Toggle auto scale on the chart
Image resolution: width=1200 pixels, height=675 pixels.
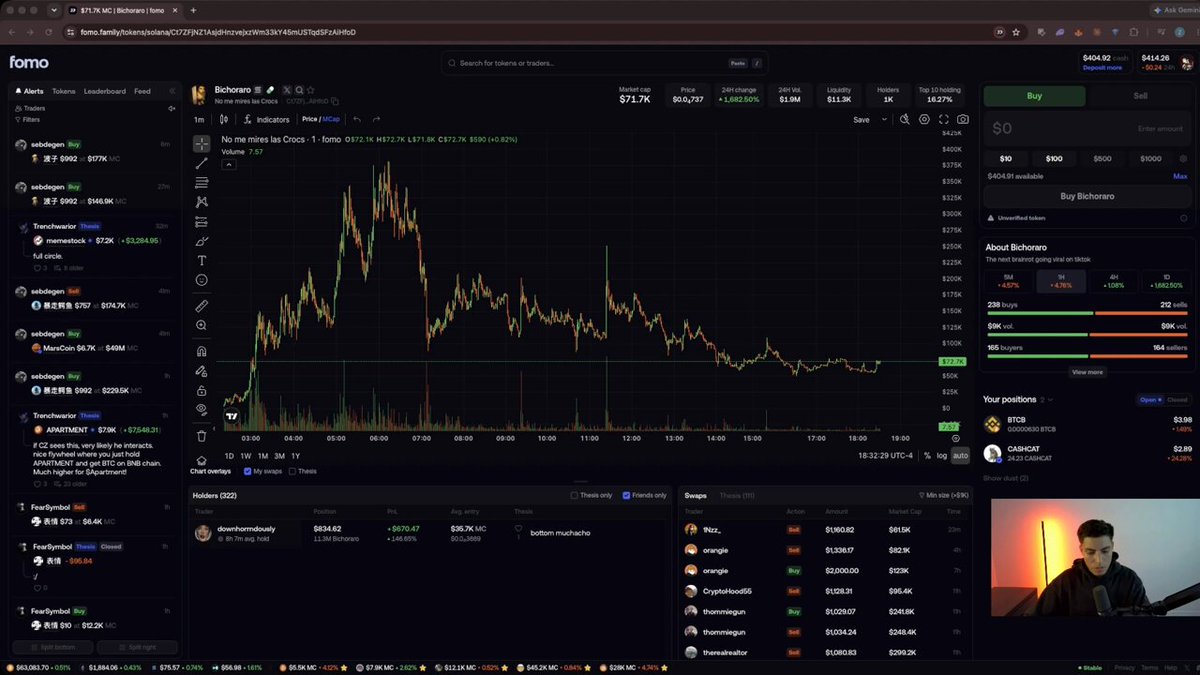coord(960,455)
